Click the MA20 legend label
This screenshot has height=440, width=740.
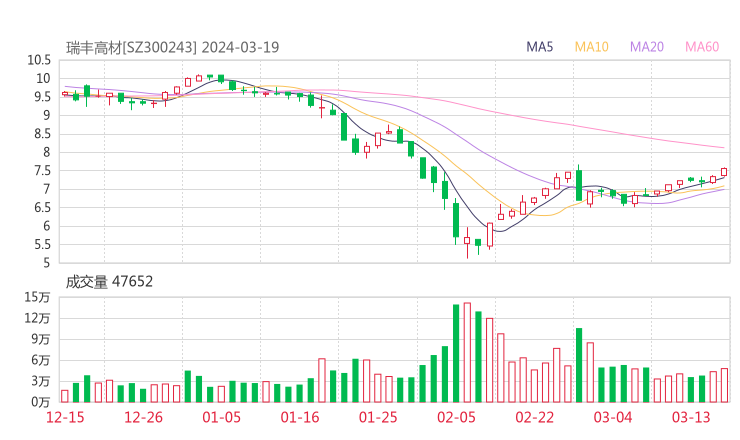[647, 47]
